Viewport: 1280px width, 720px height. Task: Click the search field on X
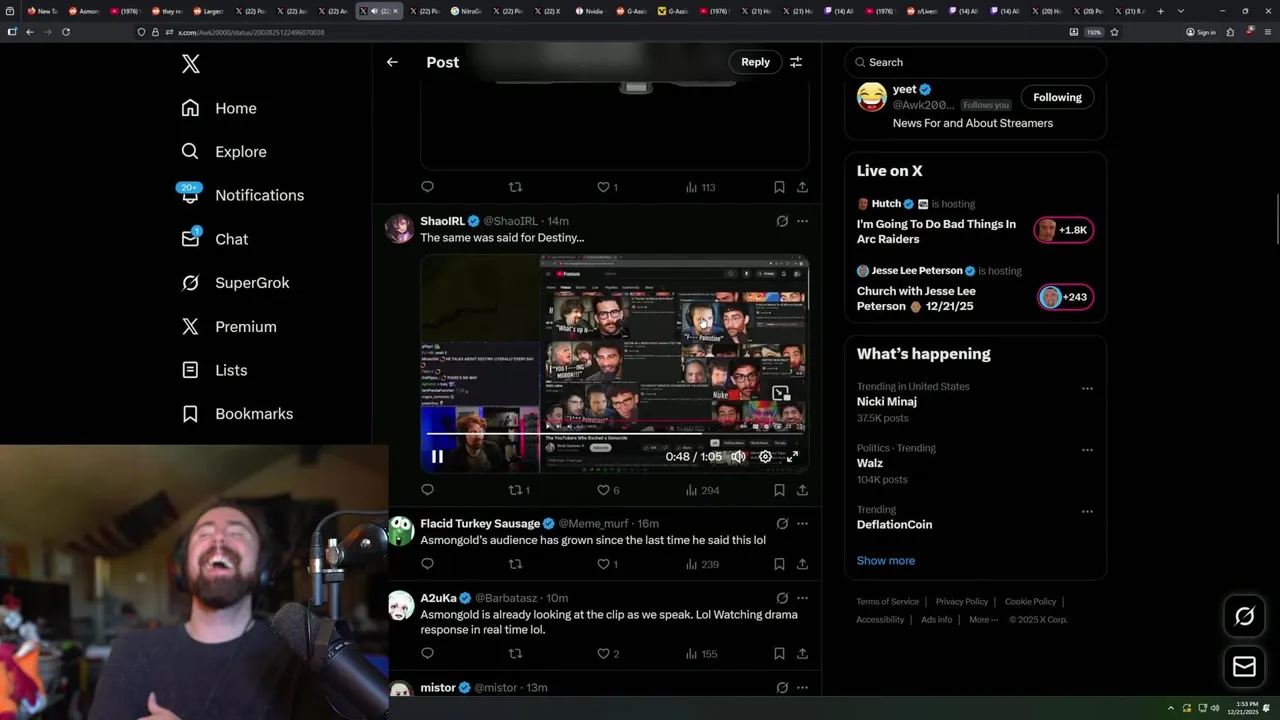click(x=975, y=62)
